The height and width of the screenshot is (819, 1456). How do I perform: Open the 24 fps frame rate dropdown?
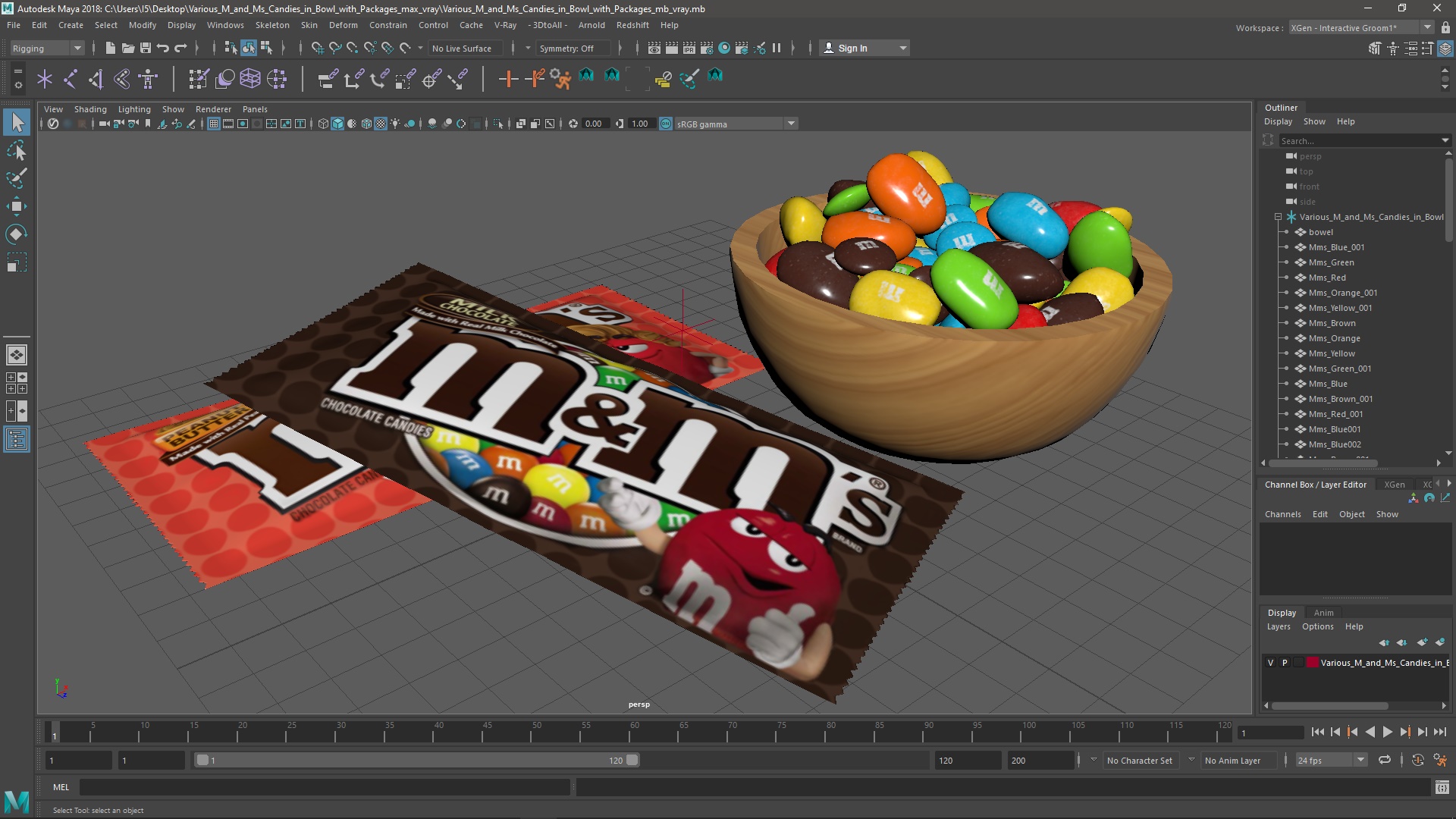click(x=1330, y=760)
